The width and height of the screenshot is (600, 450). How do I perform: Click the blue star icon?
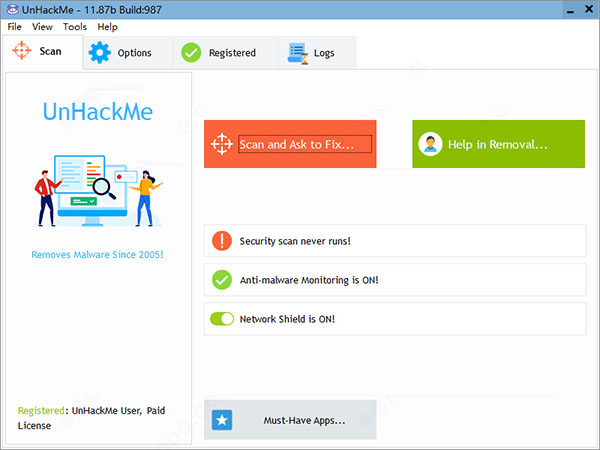(x=222, y=420)
